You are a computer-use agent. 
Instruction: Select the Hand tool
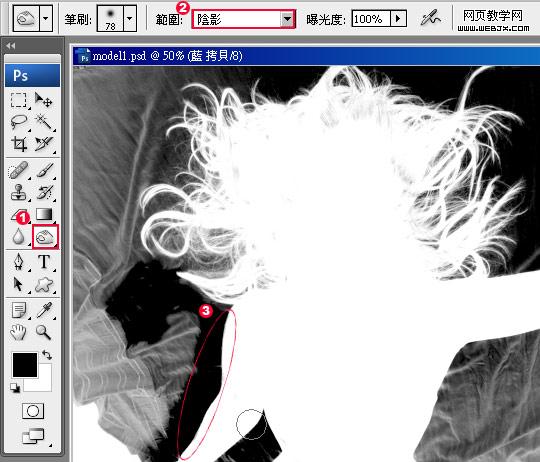point(18,333)
